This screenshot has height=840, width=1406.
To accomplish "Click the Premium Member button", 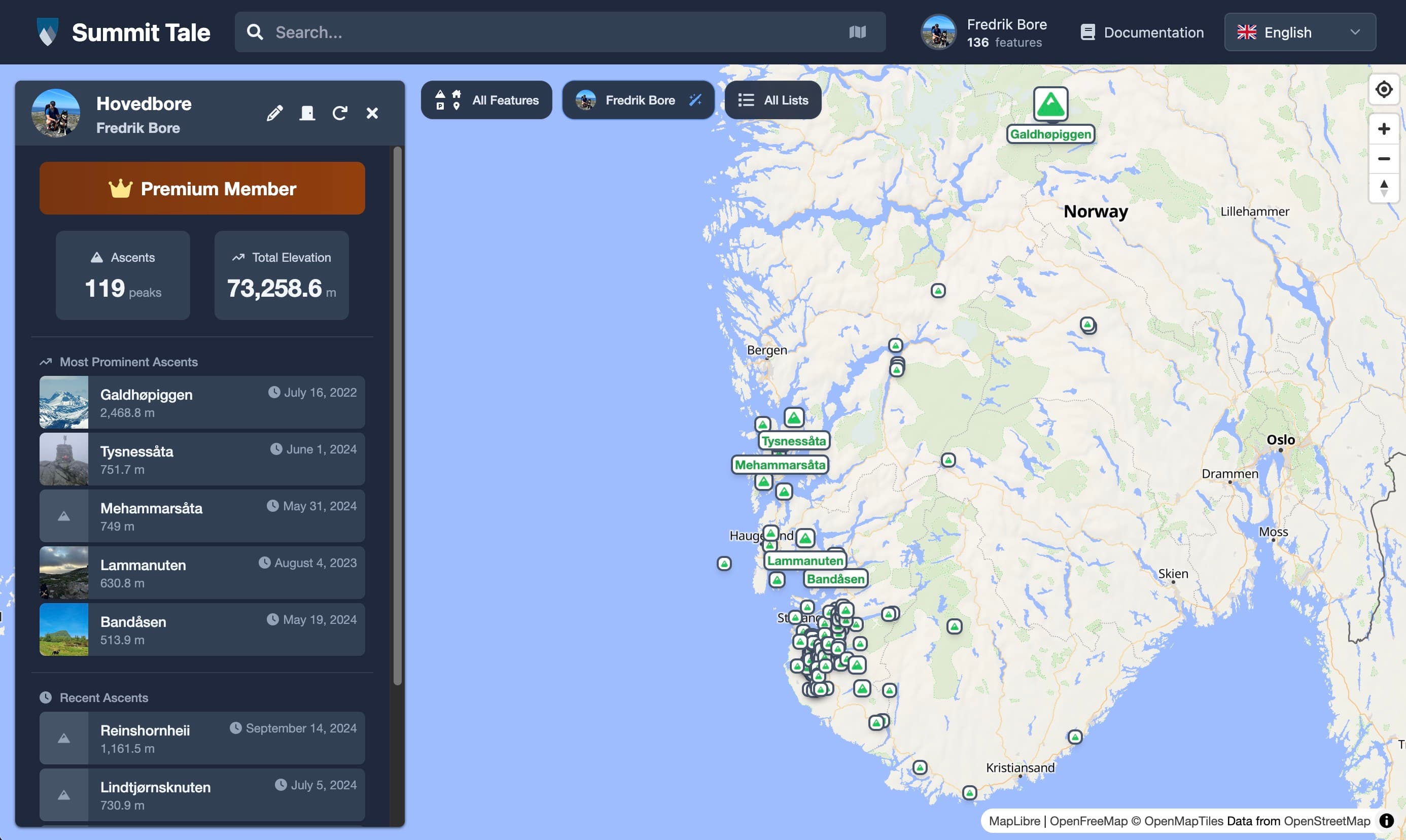I will [x=202, y=189].
